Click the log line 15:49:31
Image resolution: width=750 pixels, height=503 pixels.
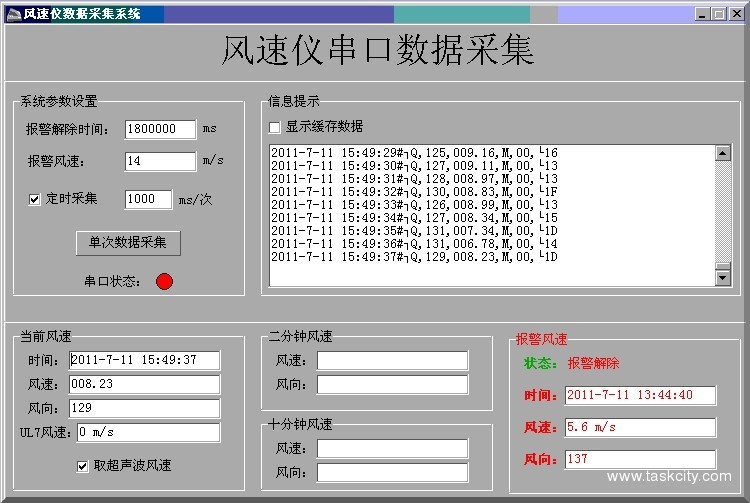click(x=414, y=179)
